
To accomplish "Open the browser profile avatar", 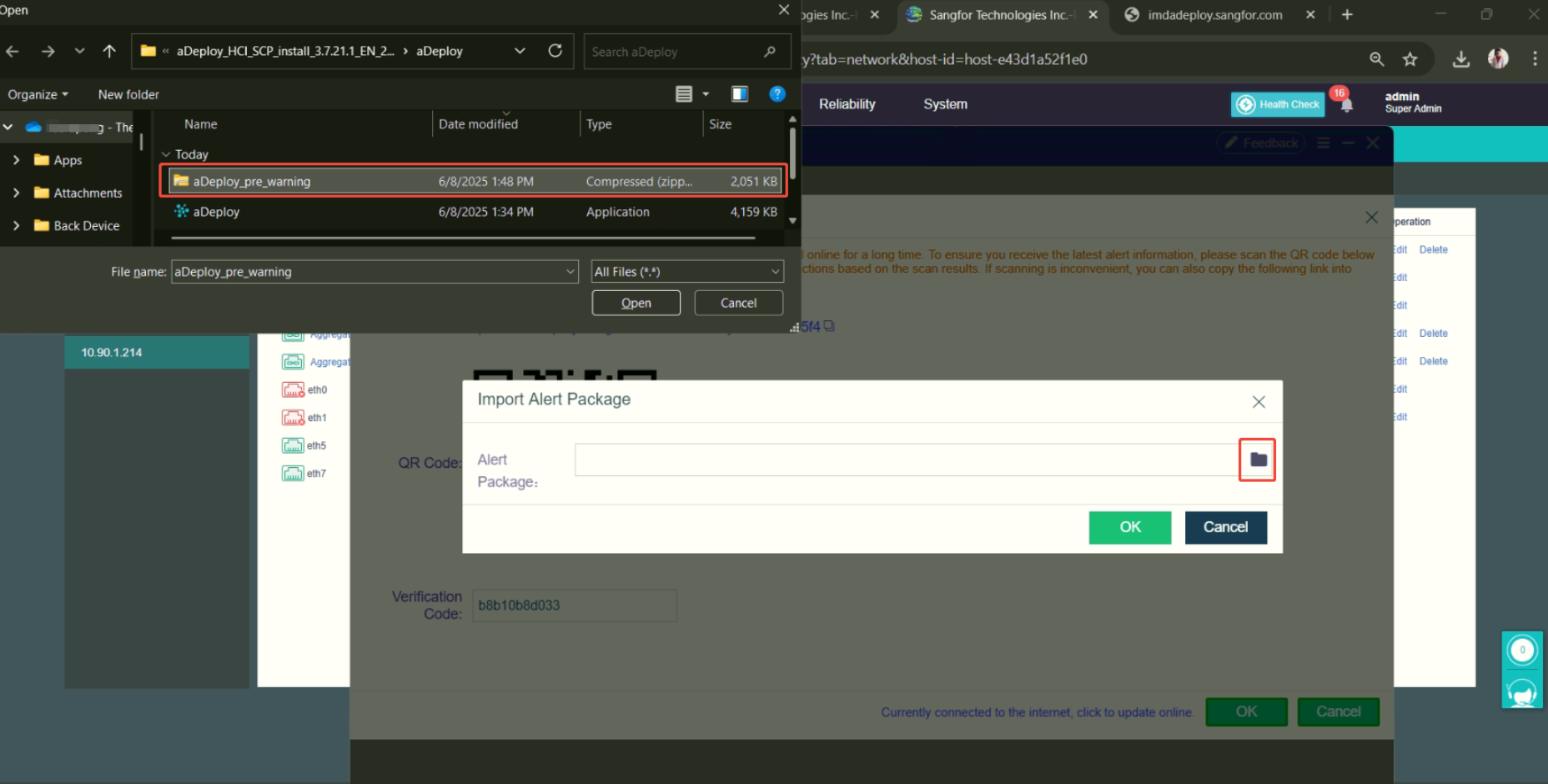I will point(1498,58).
